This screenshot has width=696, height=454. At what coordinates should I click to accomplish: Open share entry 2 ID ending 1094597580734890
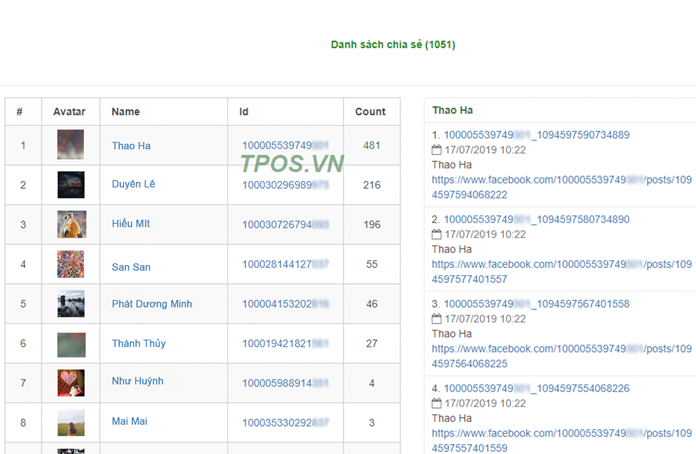(537, 219)
